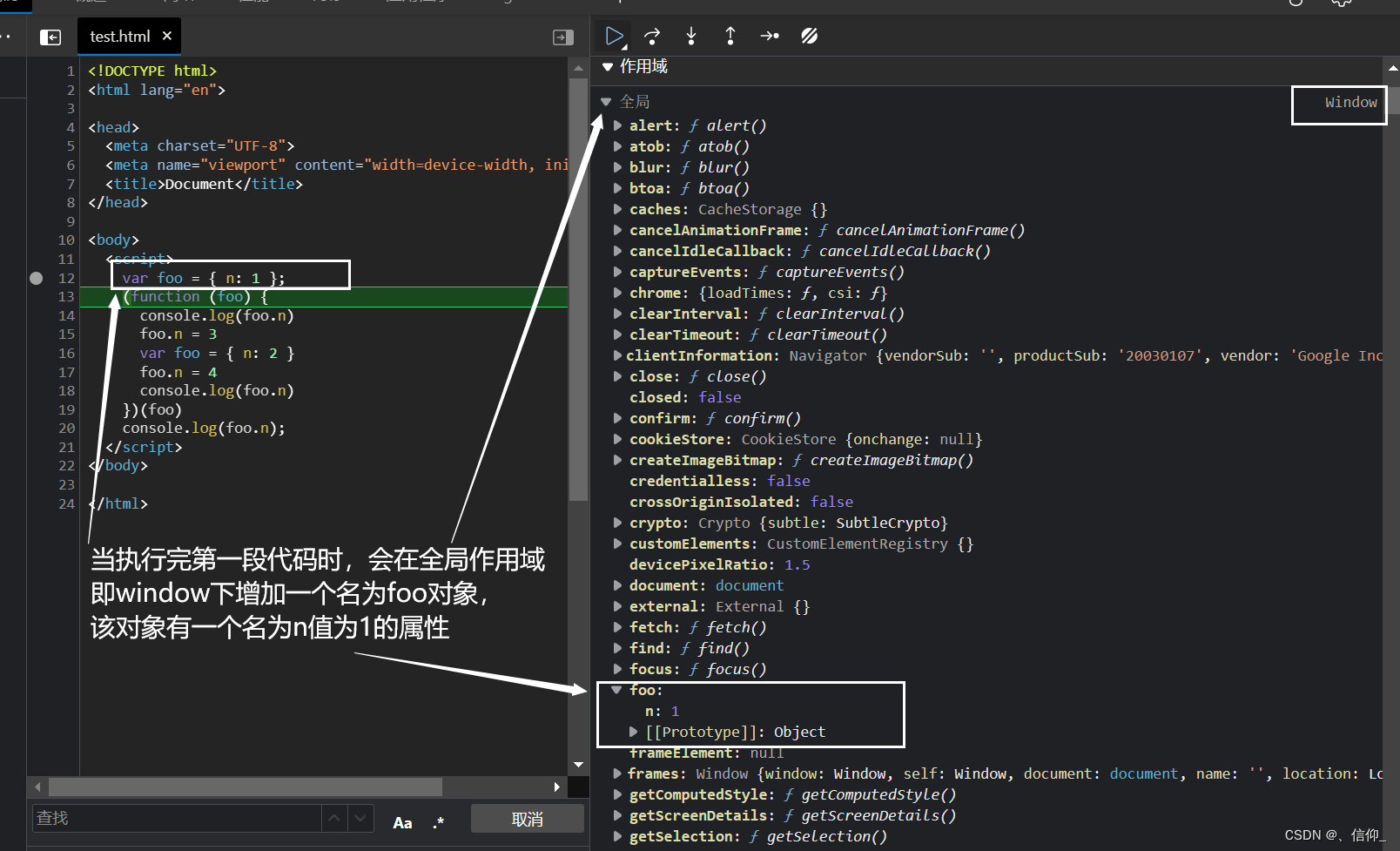Go to next search result arrow
Viewport: 1400px width, 851px height.
point(360,818)
